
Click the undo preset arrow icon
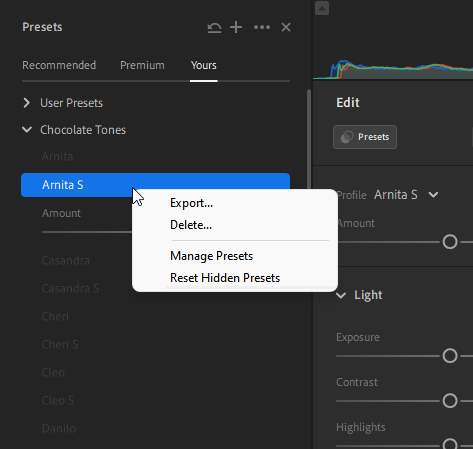tap(214, 27)
